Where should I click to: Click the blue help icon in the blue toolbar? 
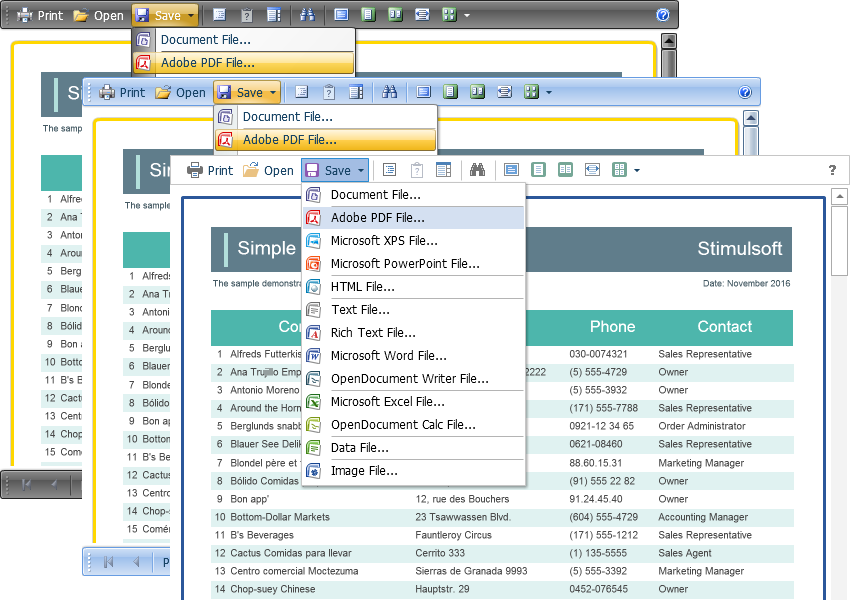[x=744, y=92]
